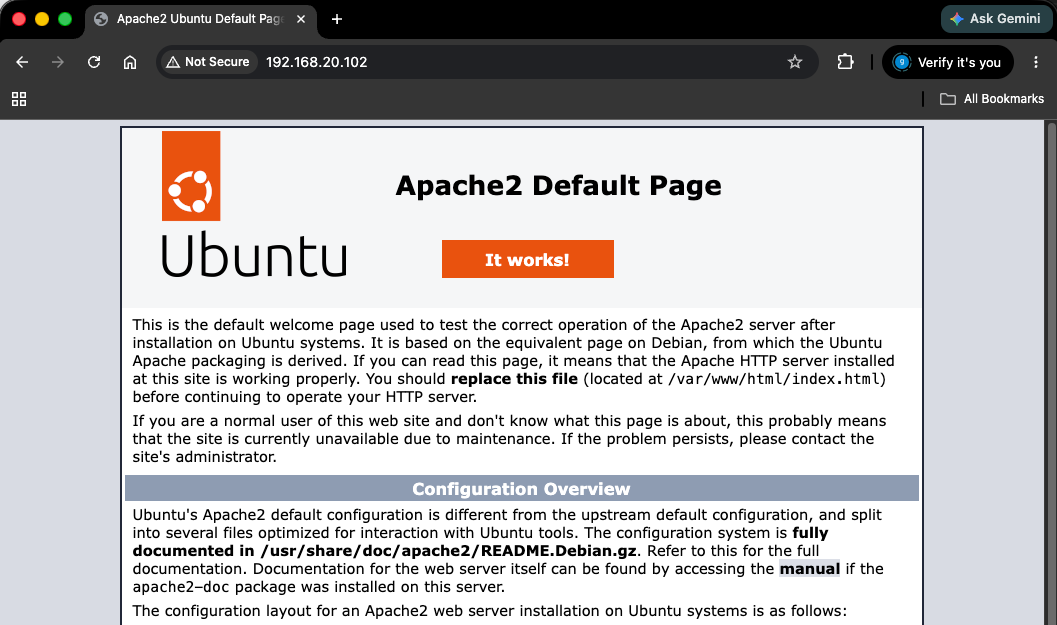Screen dimensions: 1057x625
Task: Go back using the browser back arrow
Action: tap(22, 62)
